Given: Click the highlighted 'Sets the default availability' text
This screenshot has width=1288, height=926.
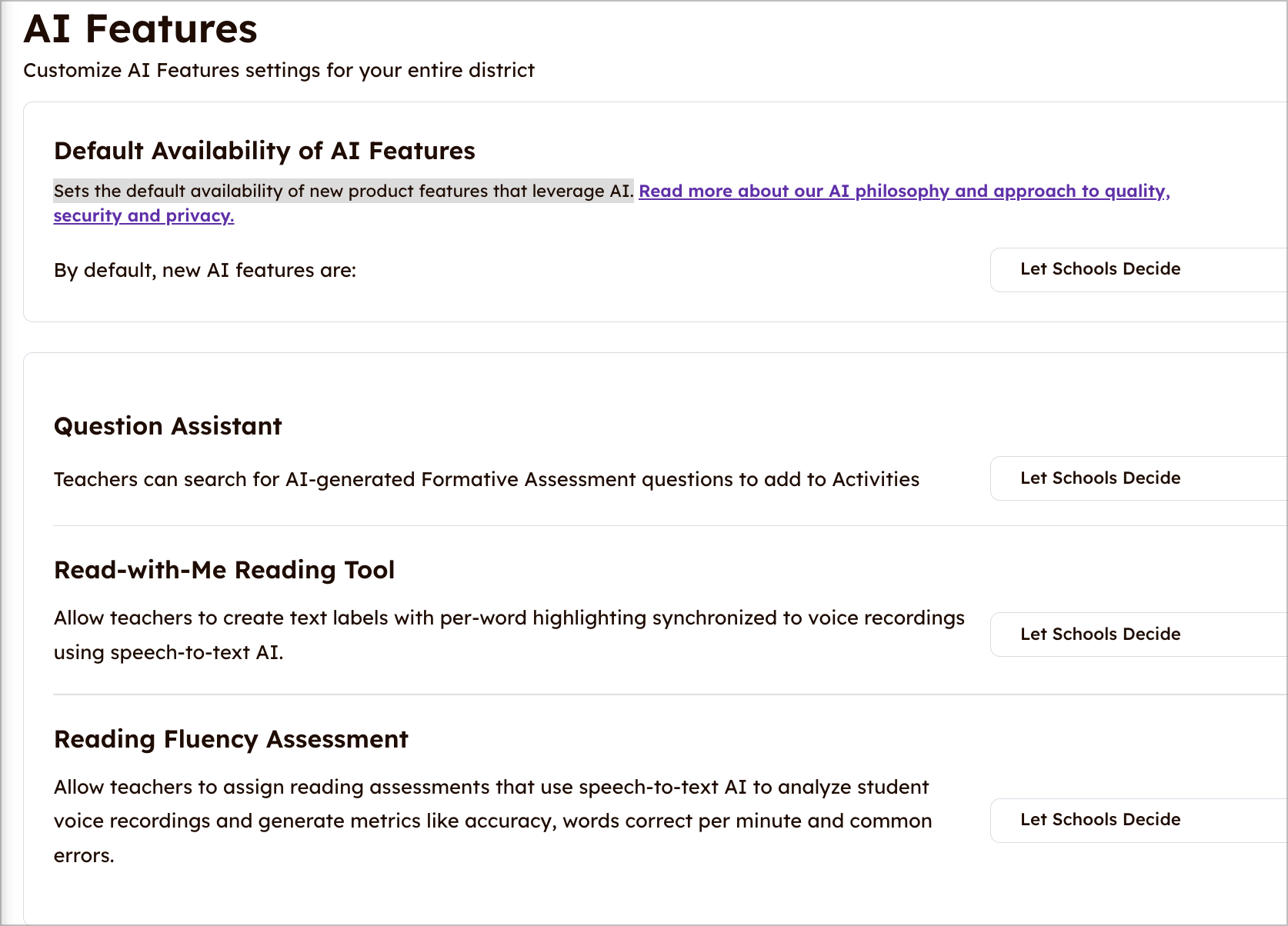Looking at the screenshot, I should (x=343, y=192).
